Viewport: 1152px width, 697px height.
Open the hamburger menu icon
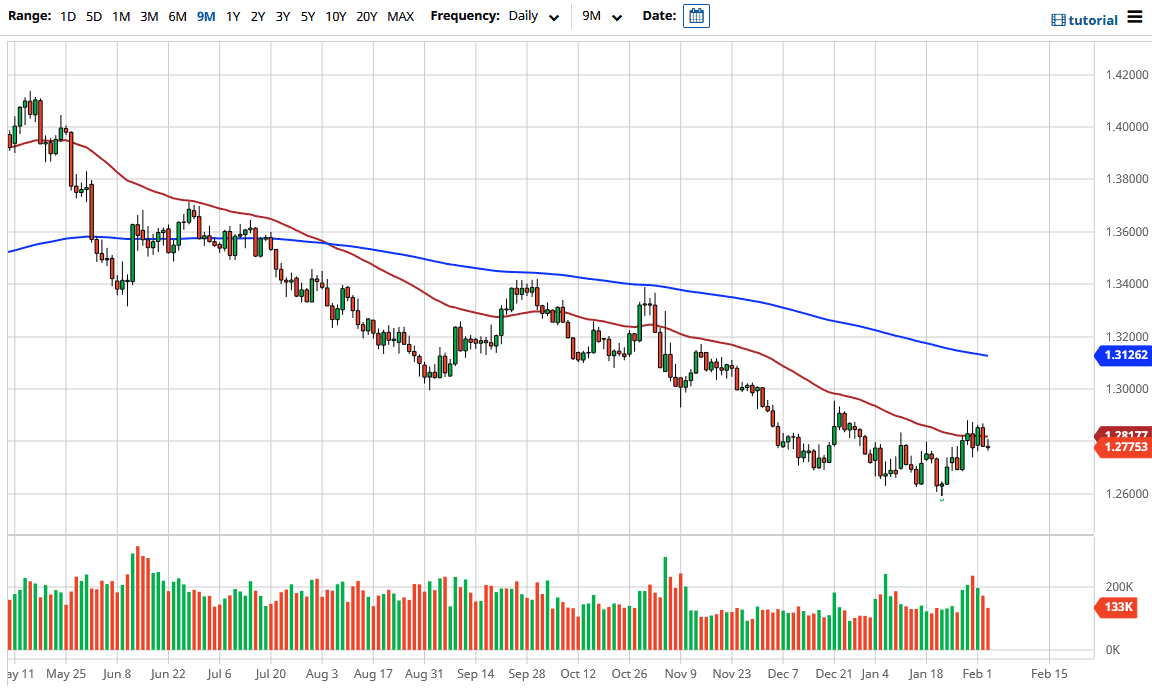tap(1137, 16)
